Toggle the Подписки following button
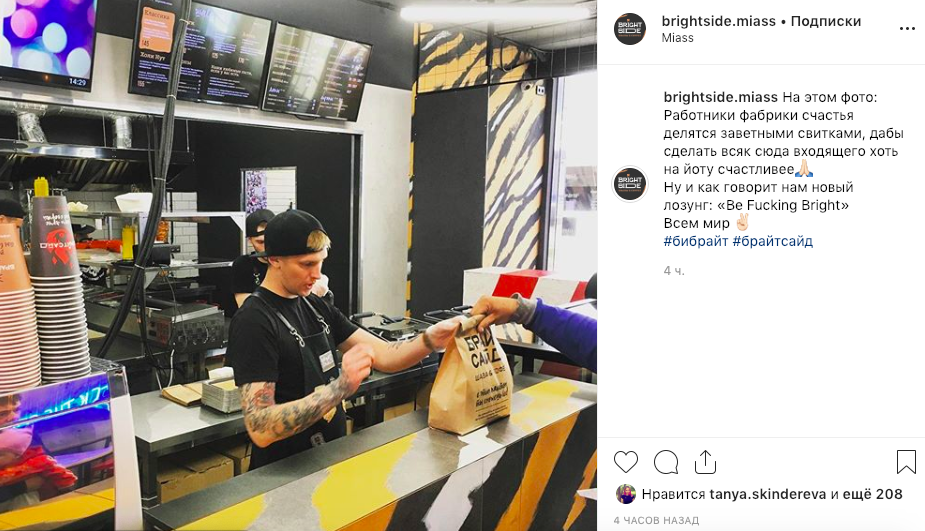This screenshot has height=531, width=925. click(x=826, y=21)
